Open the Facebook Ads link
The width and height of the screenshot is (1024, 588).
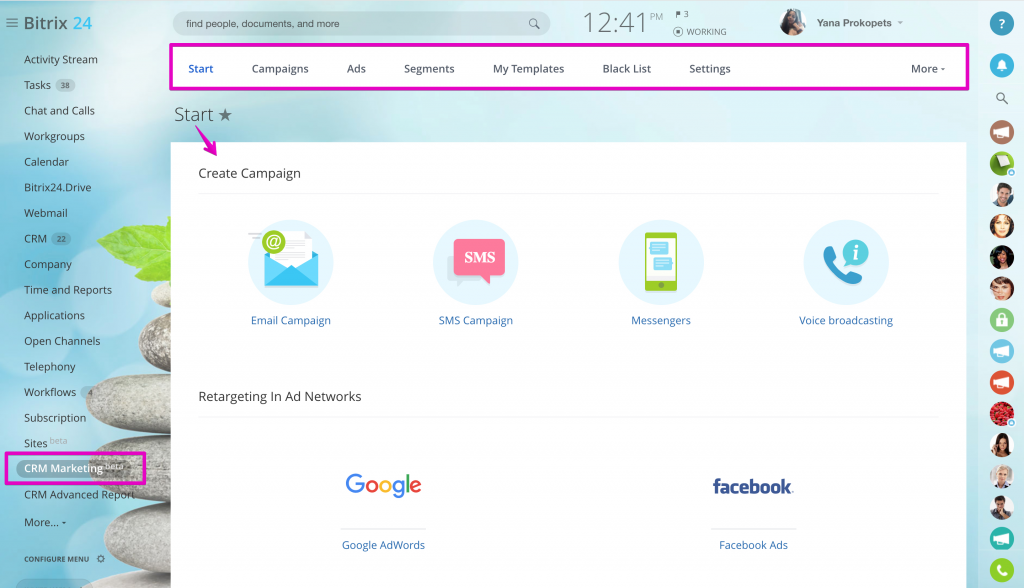pos(753,545)
